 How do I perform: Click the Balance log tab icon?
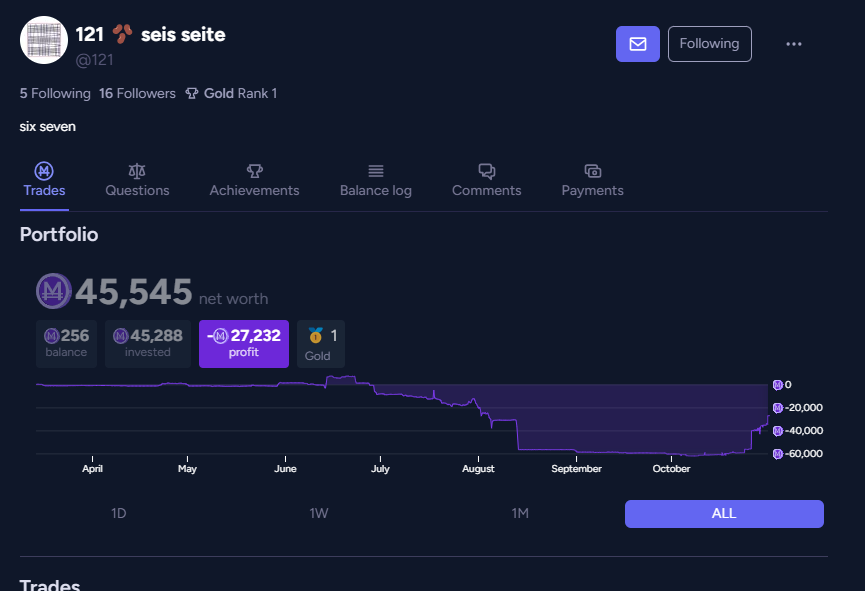376,171
